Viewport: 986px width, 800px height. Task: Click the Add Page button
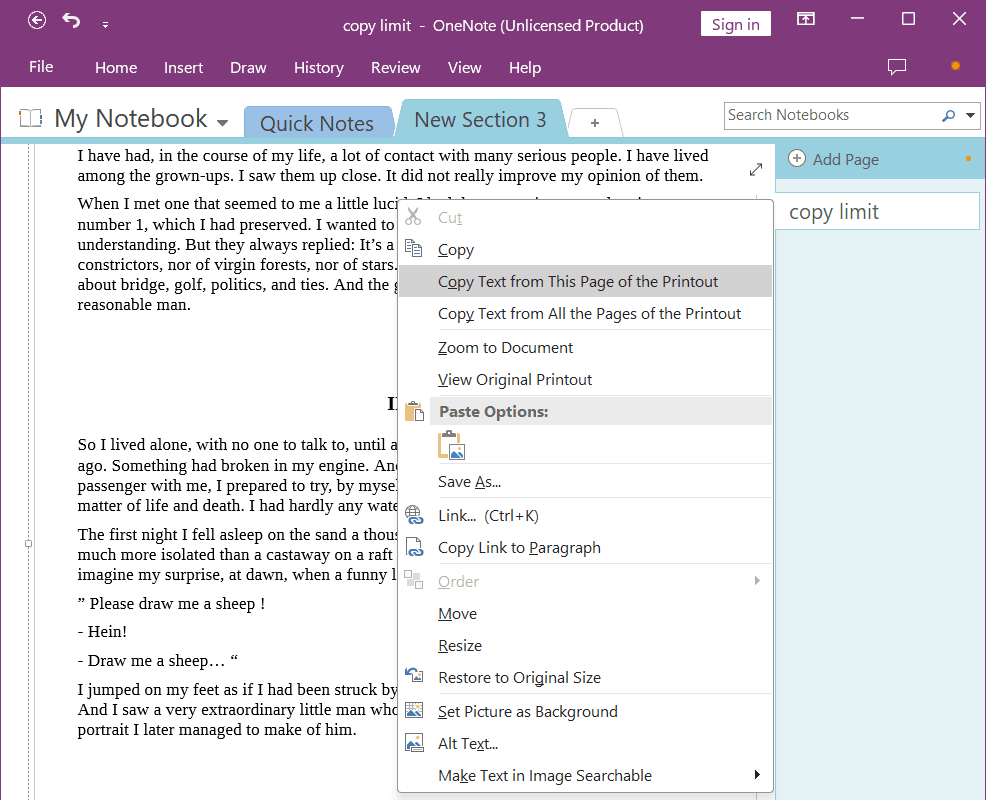point(833,159)
